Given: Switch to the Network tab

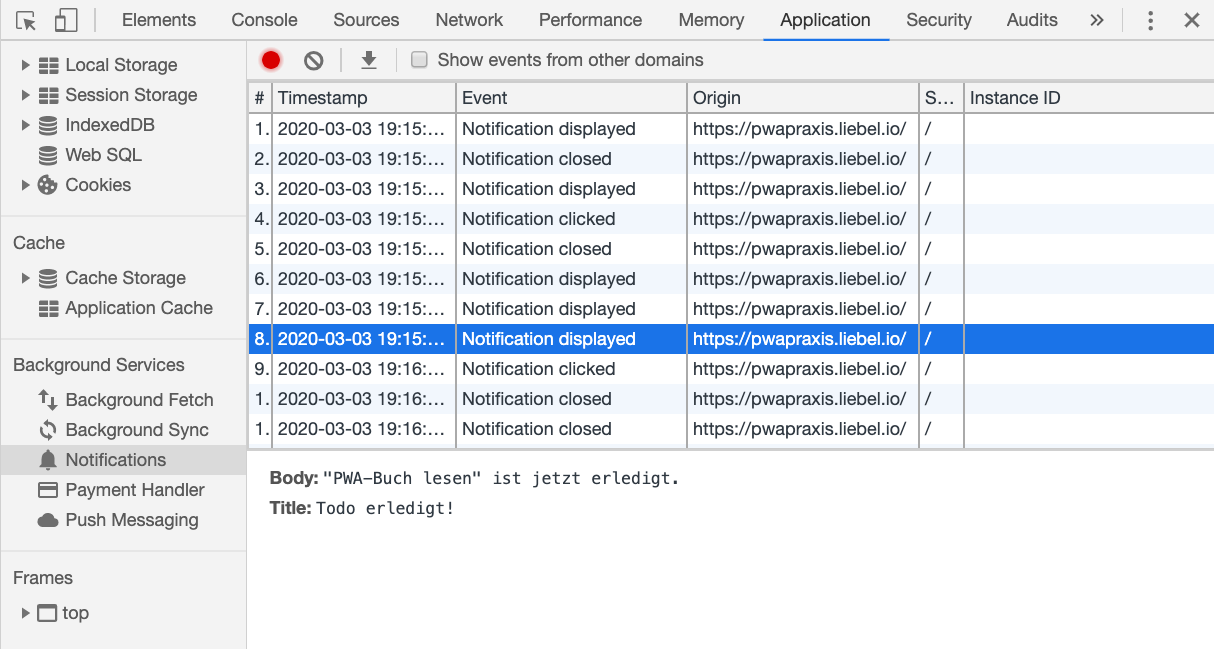Looking at the screenshot, I should pyautogui.click(x=468, y=19).
